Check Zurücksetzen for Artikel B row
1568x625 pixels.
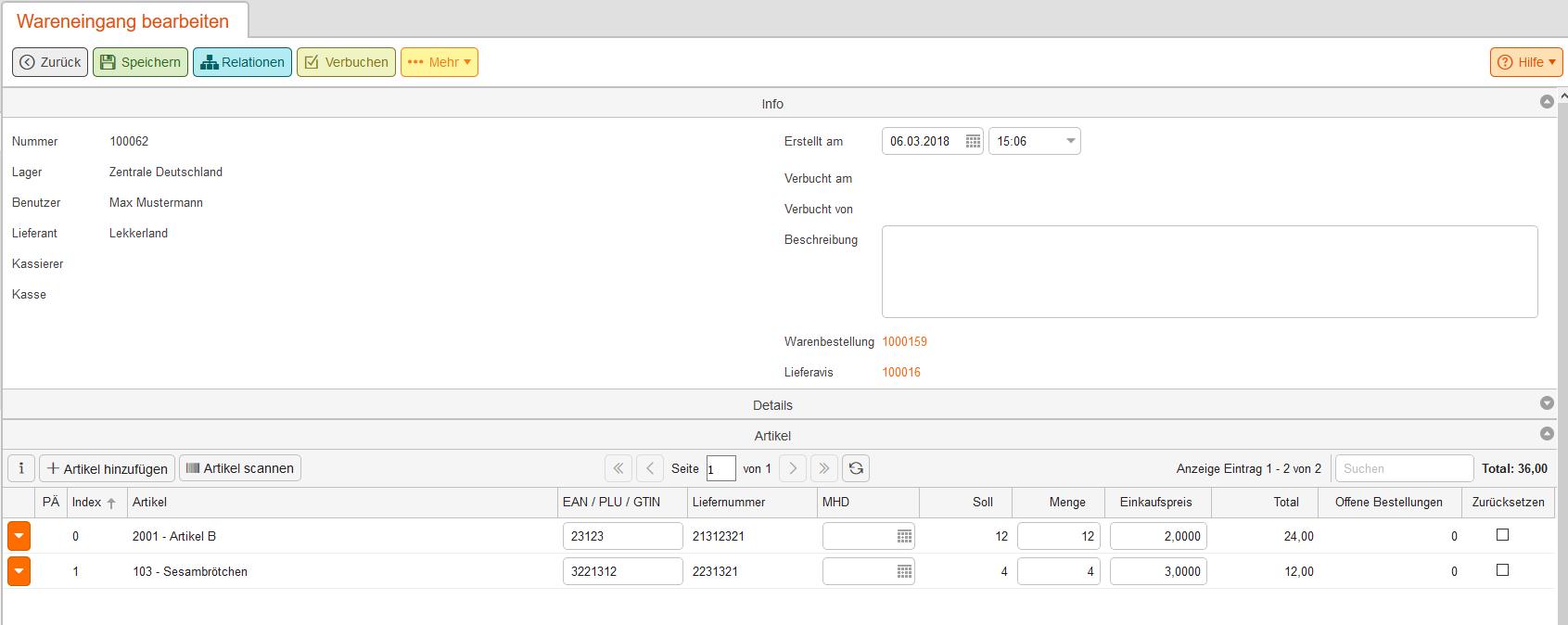point(1502,535)
